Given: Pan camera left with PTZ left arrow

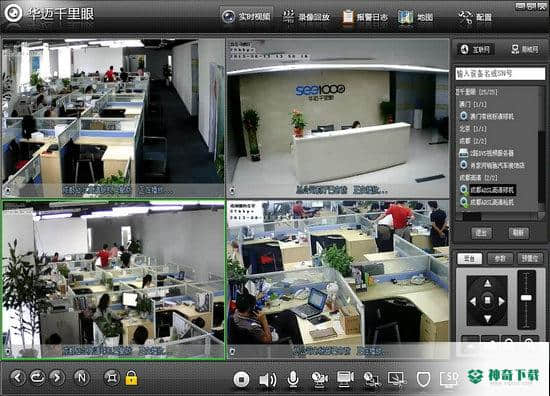Looking at the screenshot, I should click(473, 301).
